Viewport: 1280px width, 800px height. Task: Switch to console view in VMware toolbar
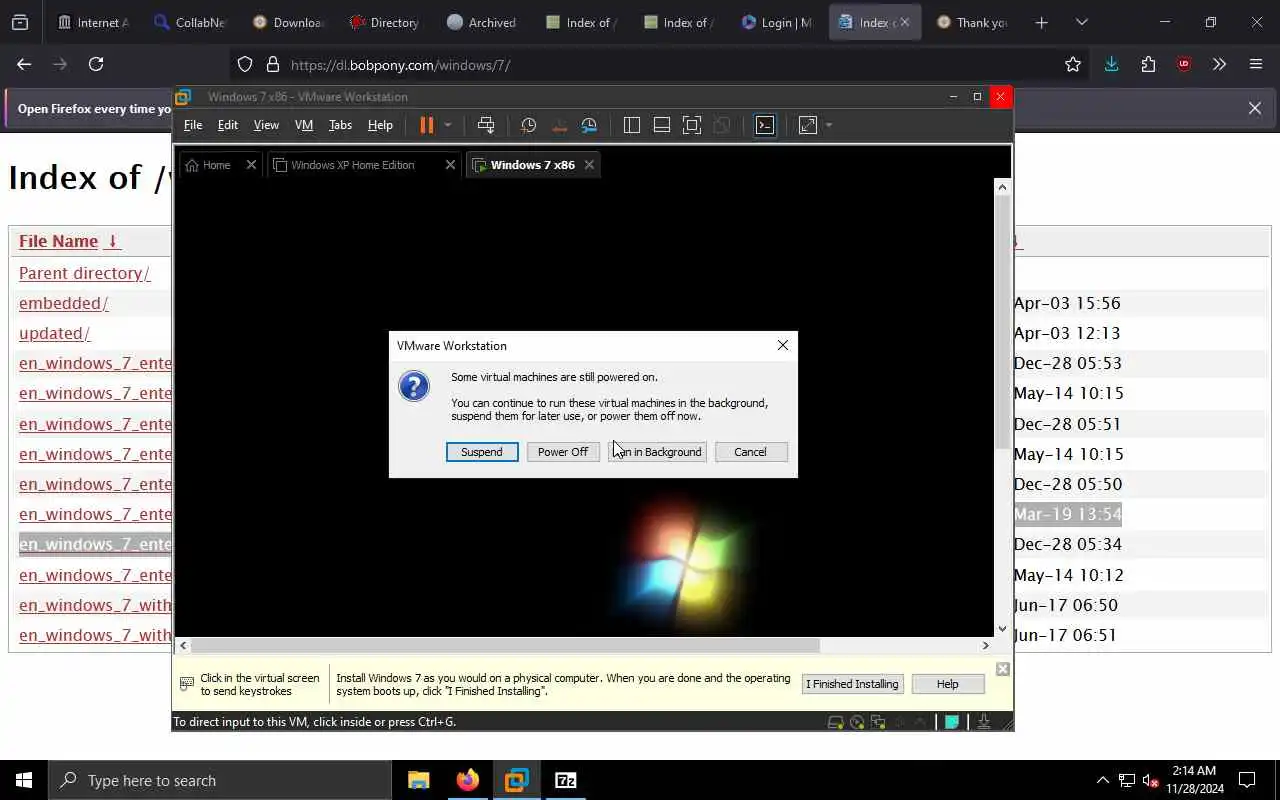pos(765,125)
